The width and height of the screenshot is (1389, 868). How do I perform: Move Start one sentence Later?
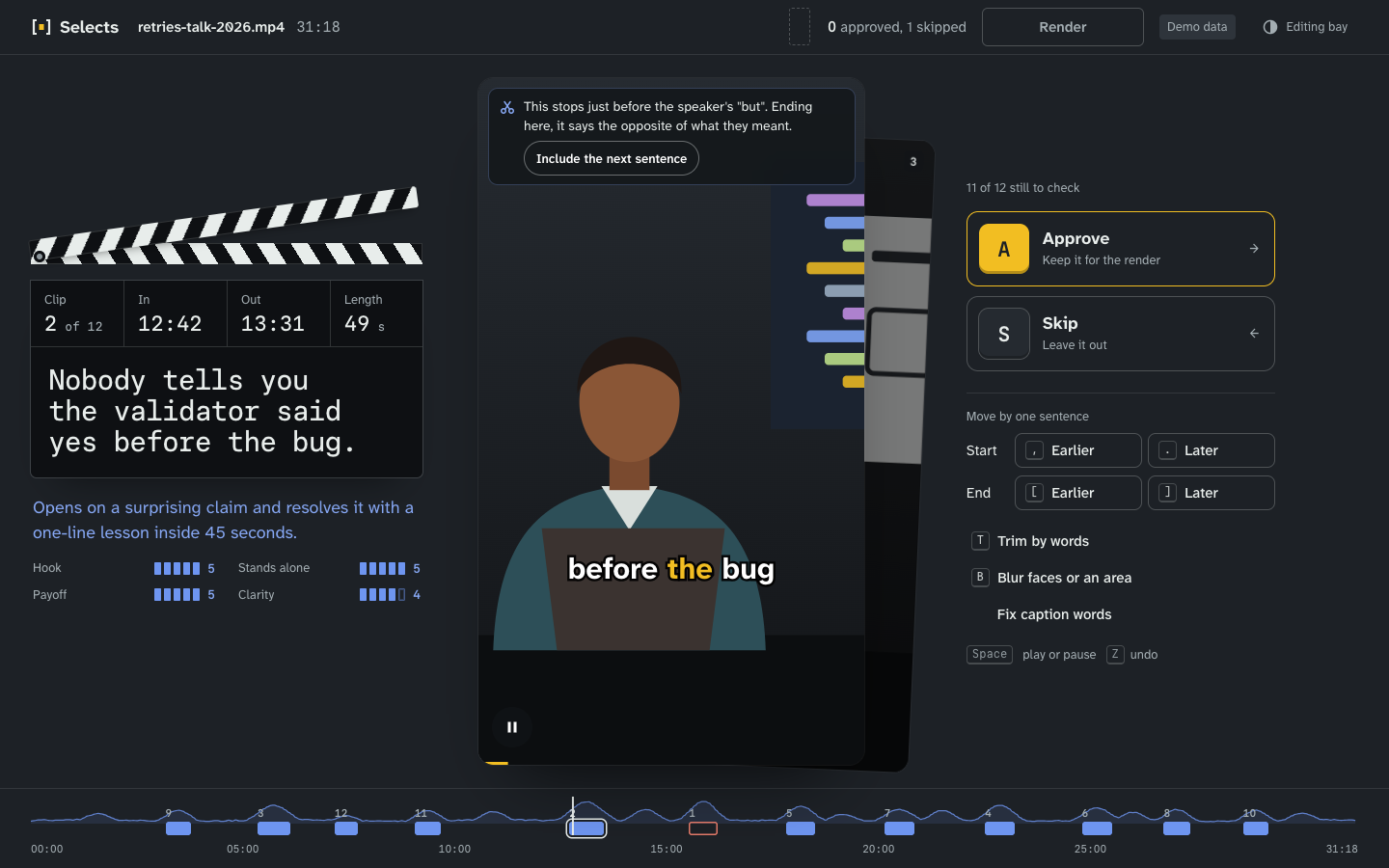coord(1212,450)
